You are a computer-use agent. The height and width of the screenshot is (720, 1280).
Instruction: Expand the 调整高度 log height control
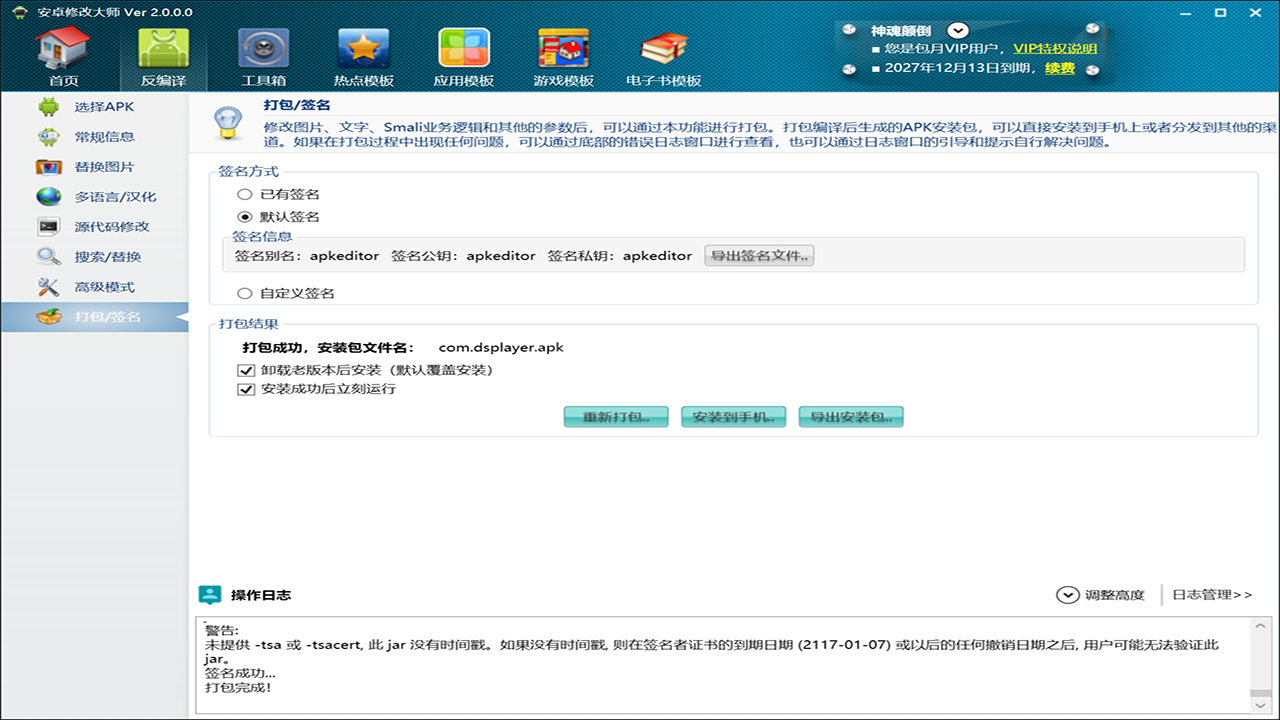point(1068,594)
